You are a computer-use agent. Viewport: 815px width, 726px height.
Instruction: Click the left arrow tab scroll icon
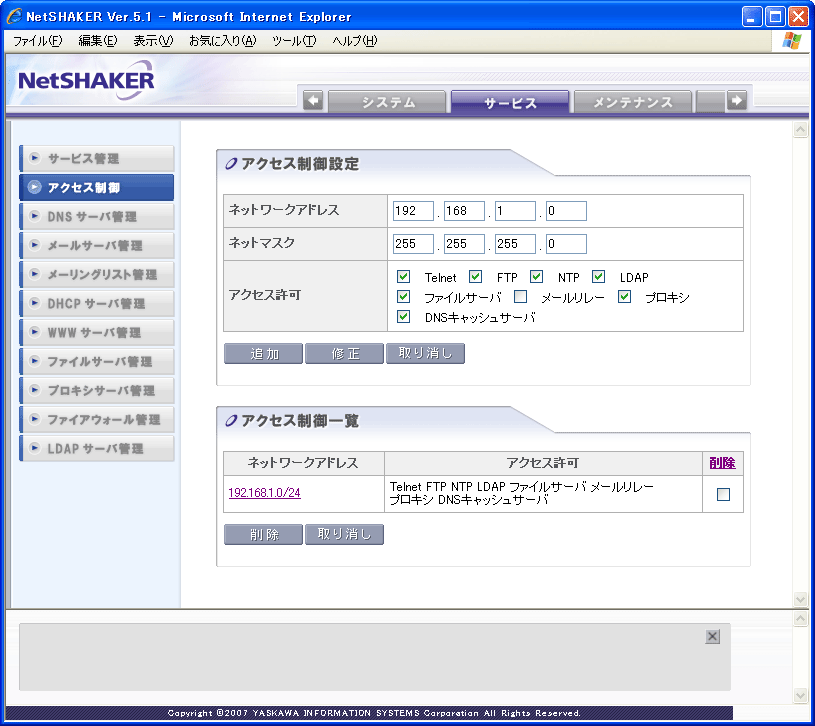tap(313, 100)
